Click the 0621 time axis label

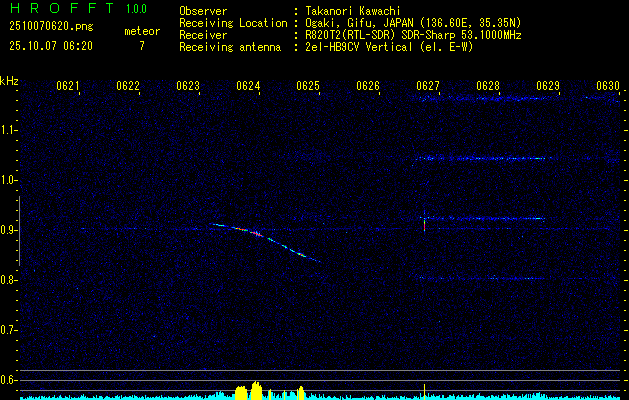[67, 86]
